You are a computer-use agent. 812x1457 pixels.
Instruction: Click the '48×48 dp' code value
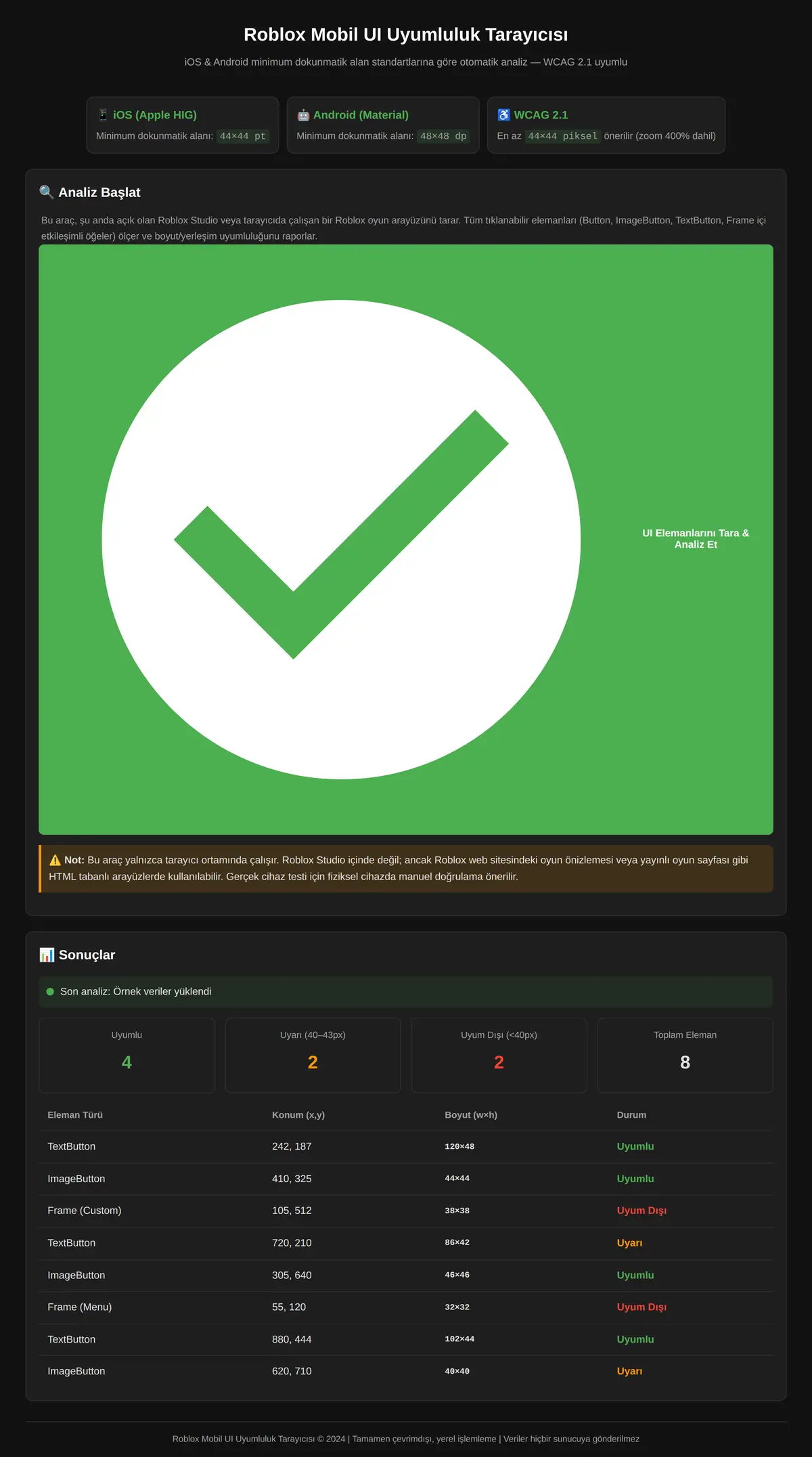click(443, 136)
